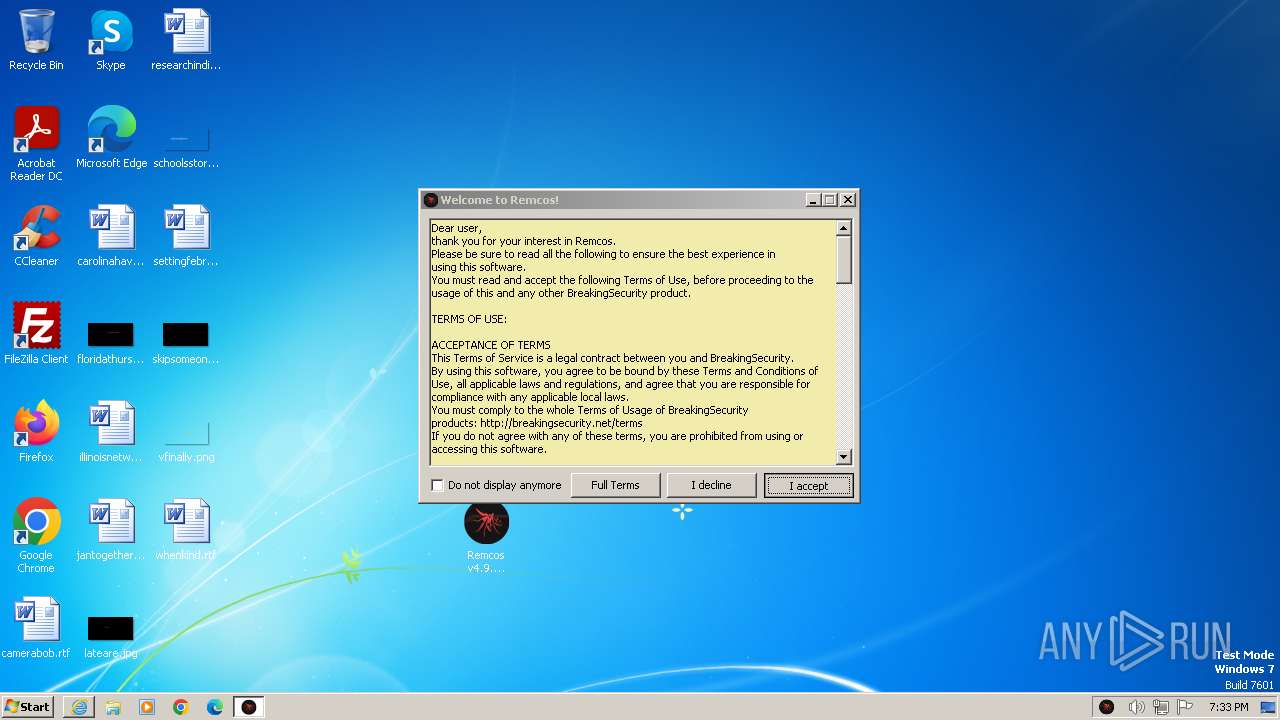Launch Microsoft Edge desktop shortcut
Image resolution: width=1280 pixels, height=720 pixels.
(x=111, y=138)
